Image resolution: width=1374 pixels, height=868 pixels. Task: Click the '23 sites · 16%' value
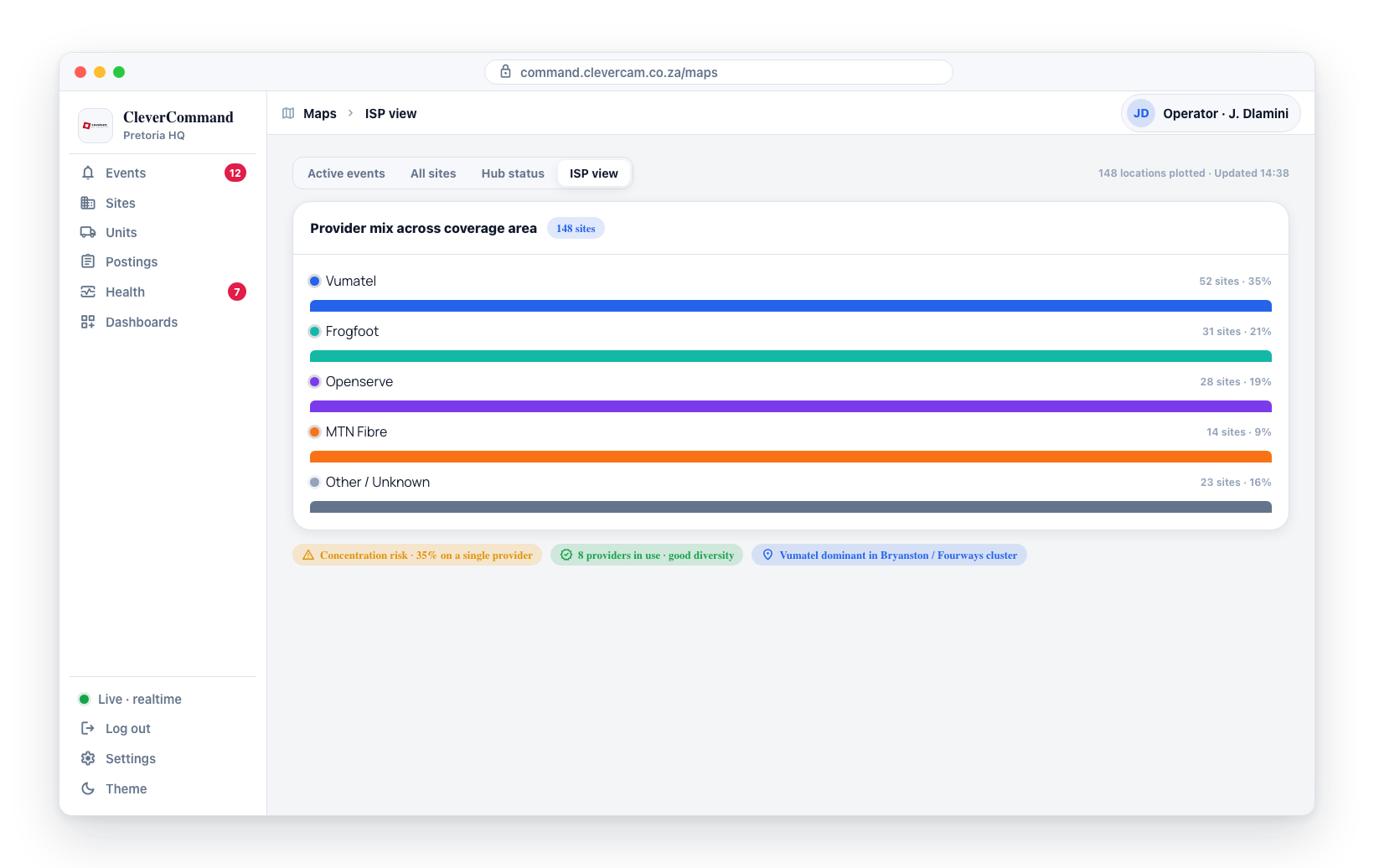1236,483
